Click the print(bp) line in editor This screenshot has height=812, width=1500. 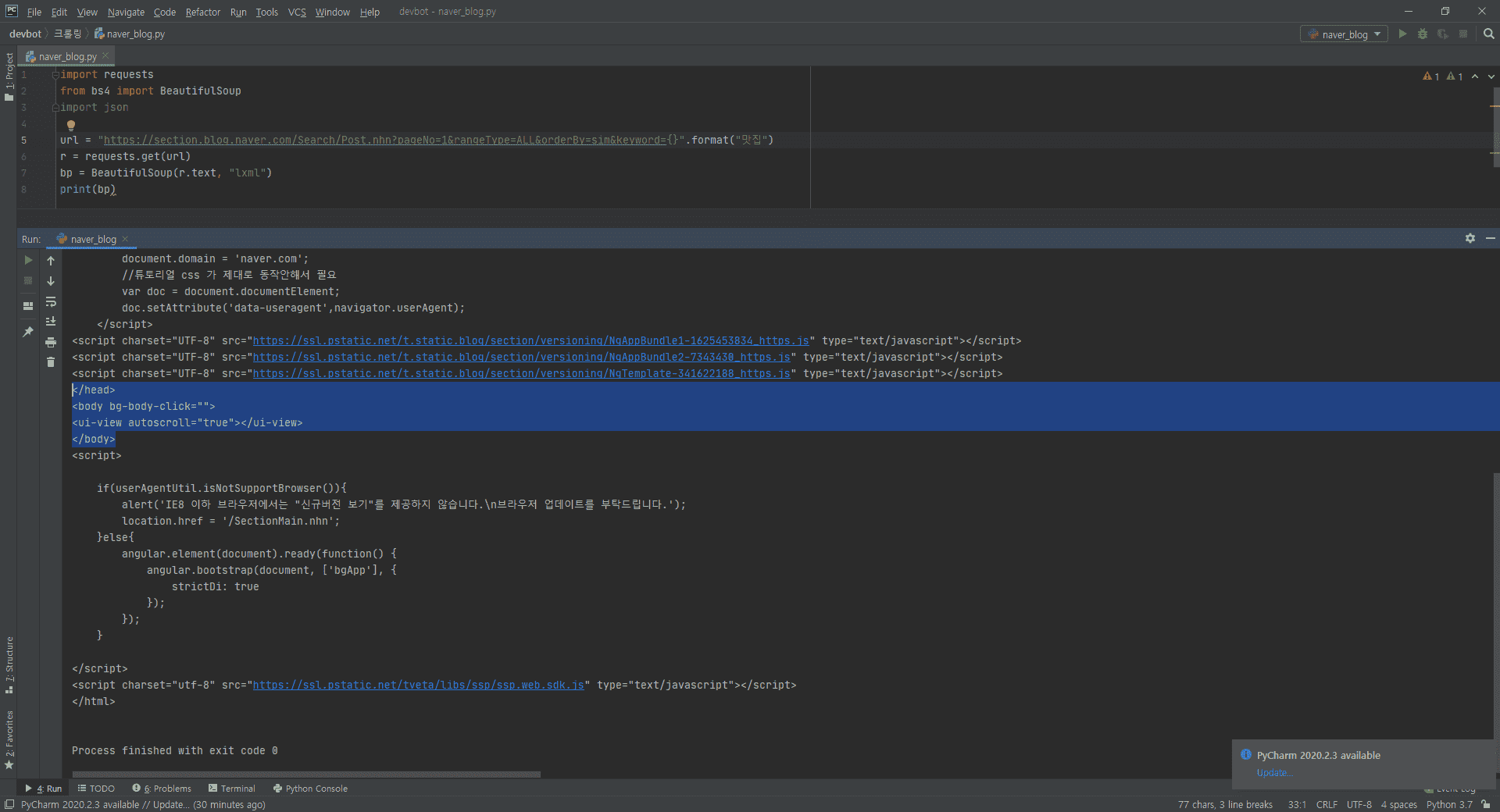[88, 189]
